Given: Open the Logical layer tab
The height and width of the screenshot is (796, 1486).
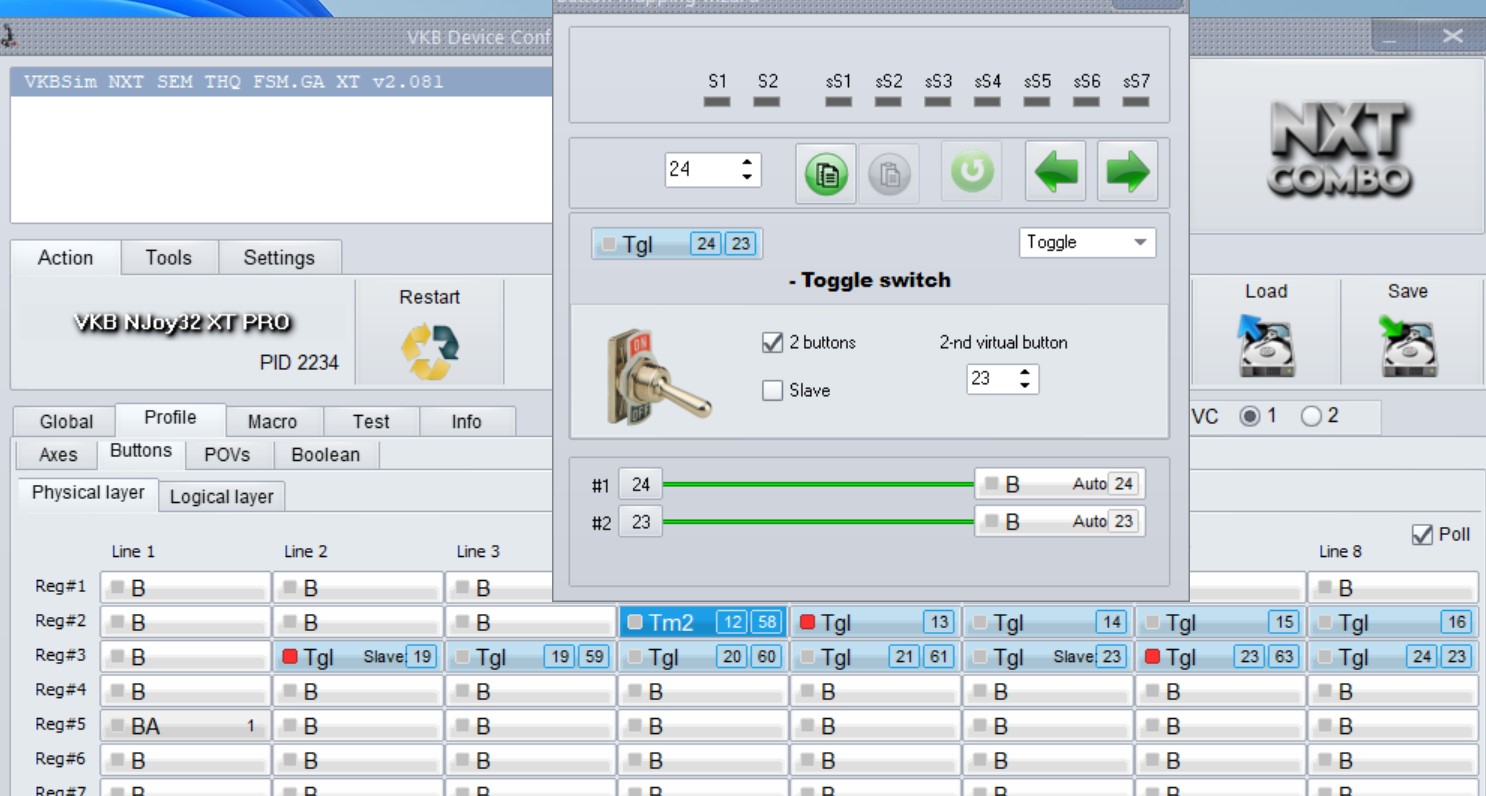Looking at the screenshot, I should click(221, 496).
